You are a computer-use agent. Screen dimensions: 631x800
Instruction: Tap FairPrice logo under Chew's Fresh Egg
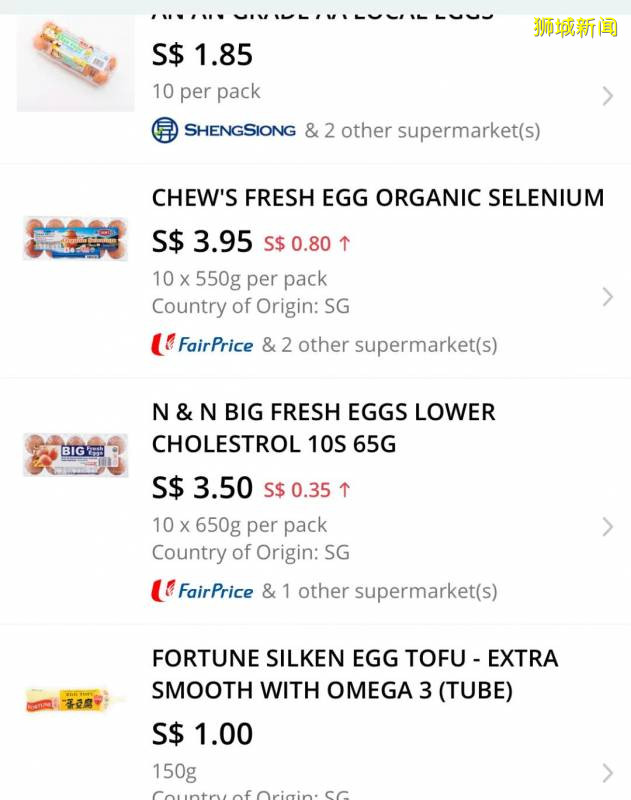coord(202,345)
